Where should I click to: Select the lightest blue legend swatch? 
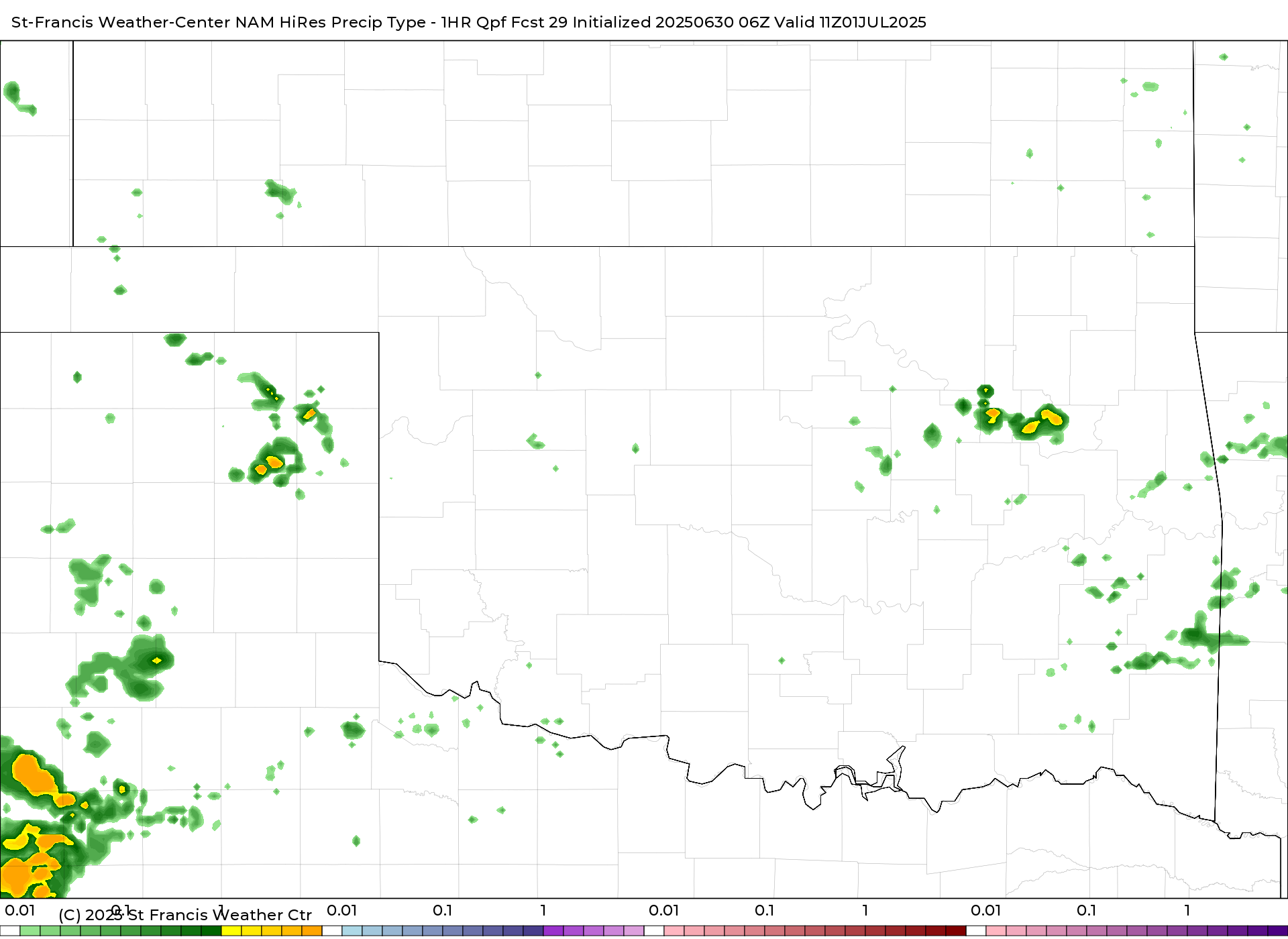point(352,931)
